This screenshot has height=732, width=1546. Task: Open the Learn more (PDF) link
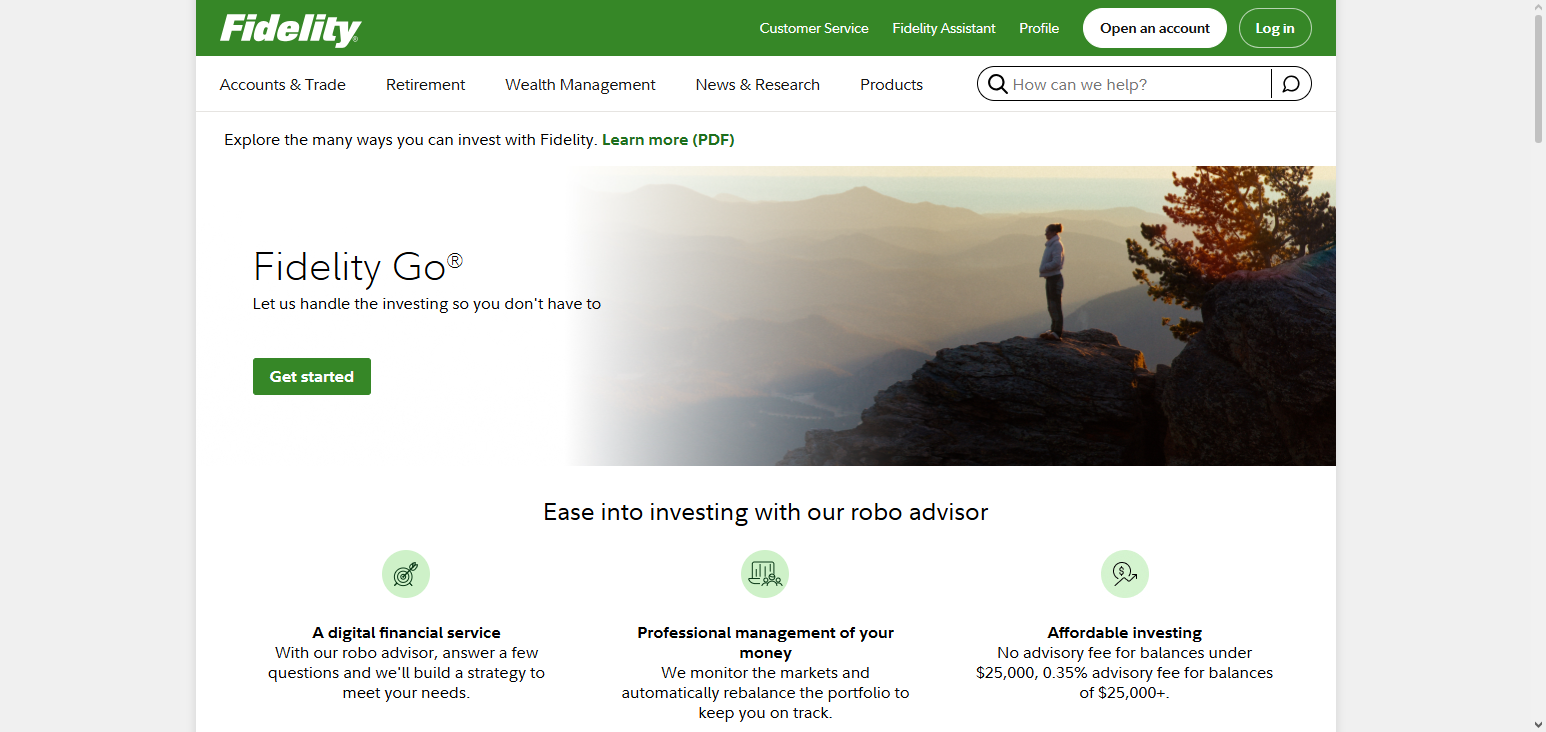click(667, 140)
